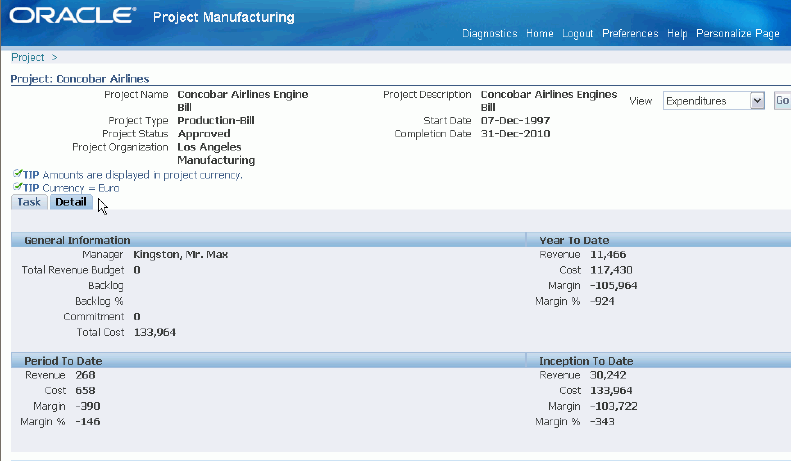Click the Backlog % label

pyautogui.click(x=99, y=302)
